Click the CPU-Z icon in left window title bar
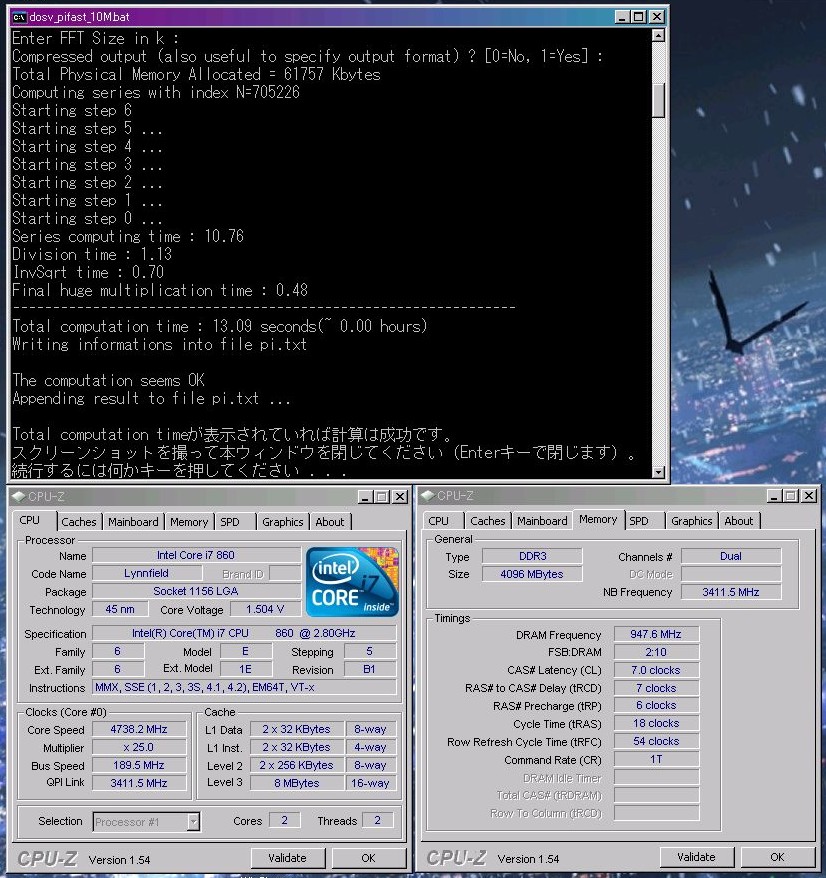 pyautogui.click(x=18, y=496)
